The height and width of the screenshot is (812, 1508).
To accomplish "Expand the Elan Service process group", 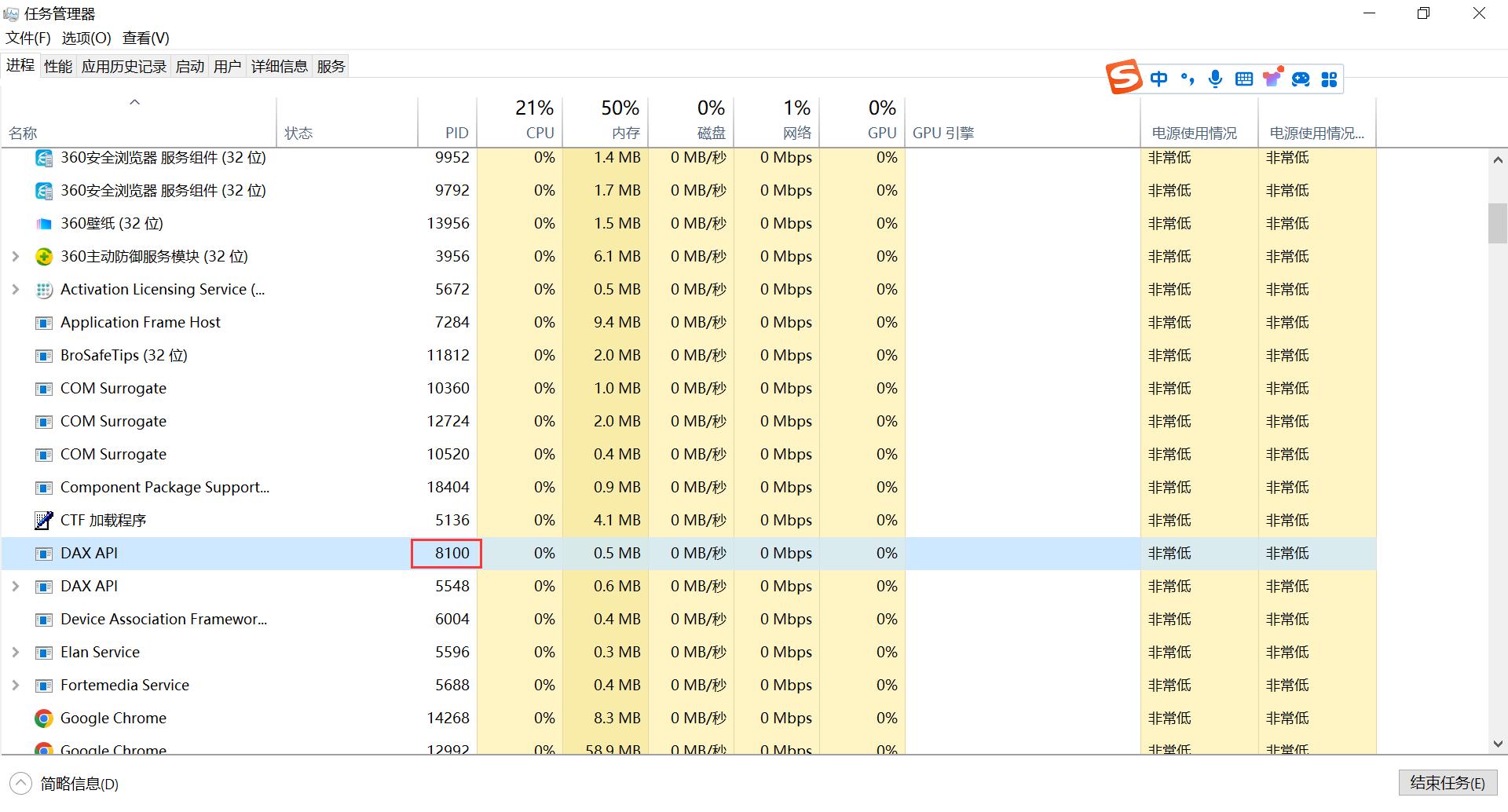I will click(15, 653).
